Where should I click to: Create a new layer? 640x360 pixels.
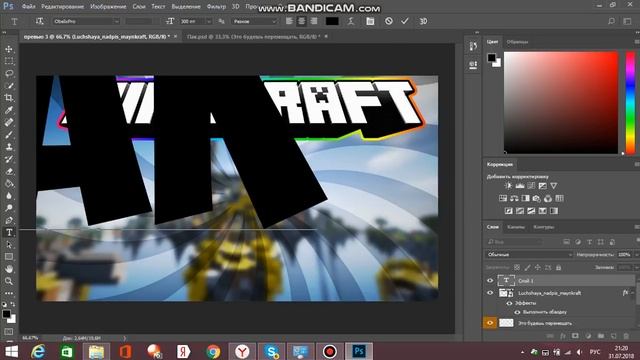click(613, 336)
